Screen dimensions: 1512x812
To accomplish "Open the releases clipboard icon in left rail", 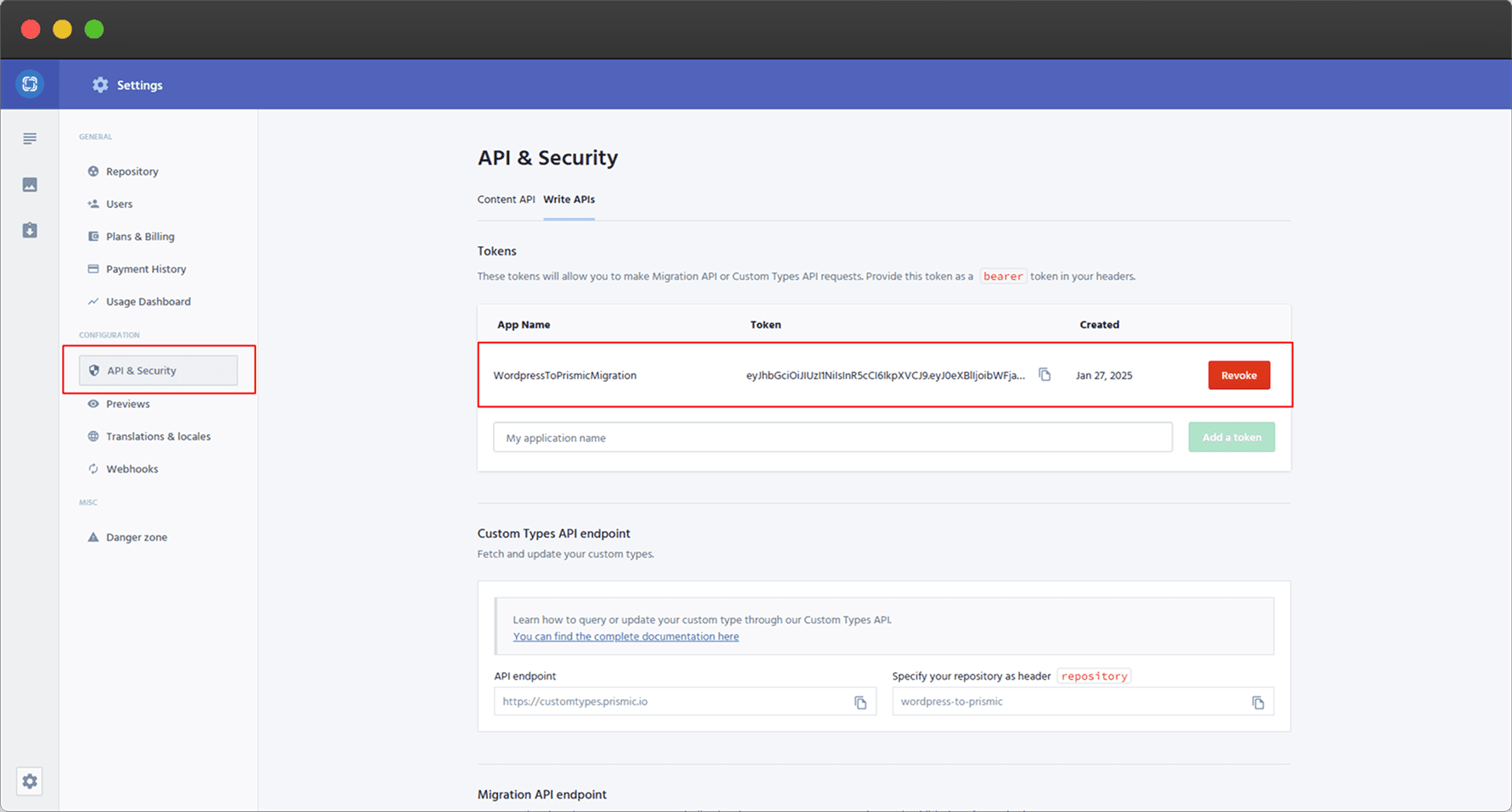I will pyautogui.click(x=30, y=230).
